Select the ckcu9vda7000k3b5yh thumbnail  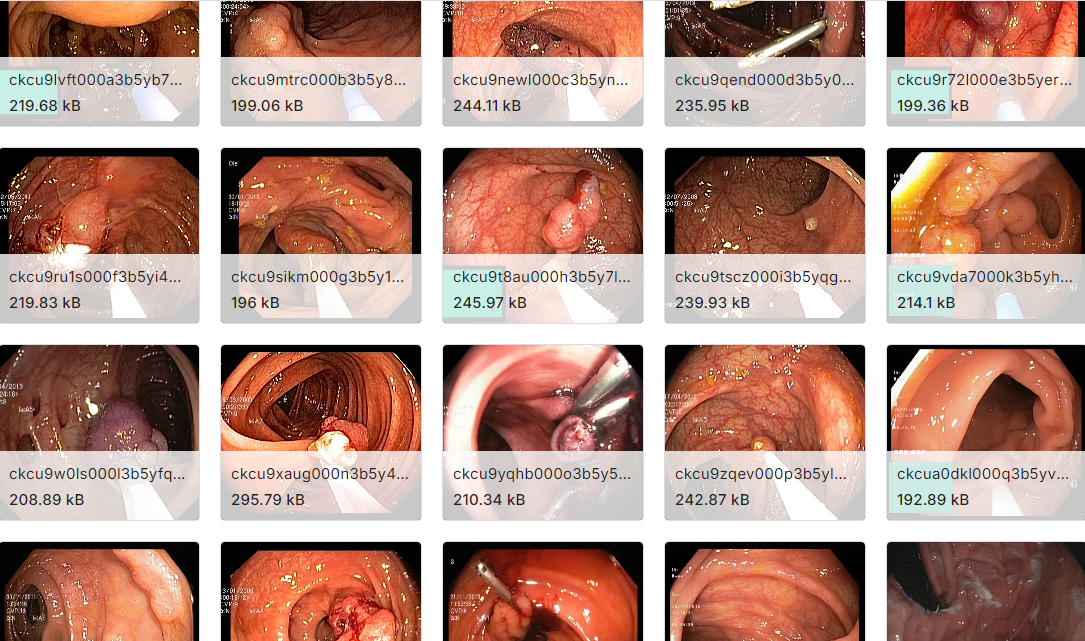click(x=986, y=235)
